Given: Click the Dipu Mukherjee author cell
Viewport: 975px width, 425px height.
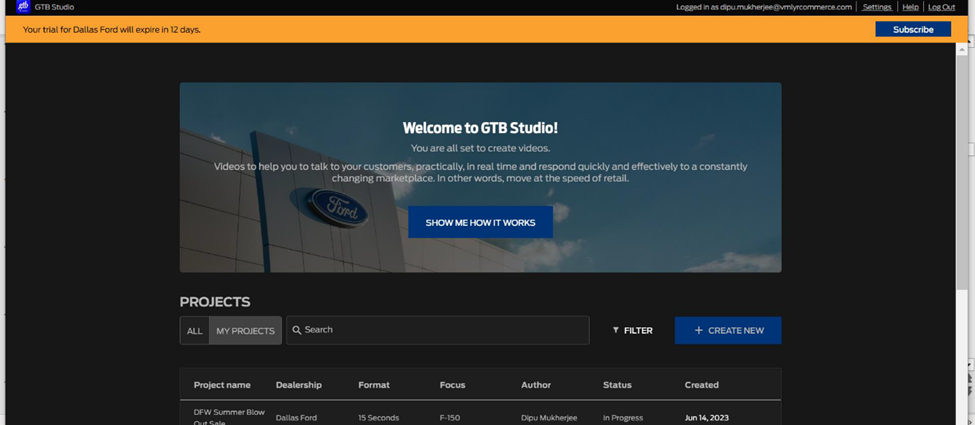Looking at the screenshot, I should click(x=550, y=418).
